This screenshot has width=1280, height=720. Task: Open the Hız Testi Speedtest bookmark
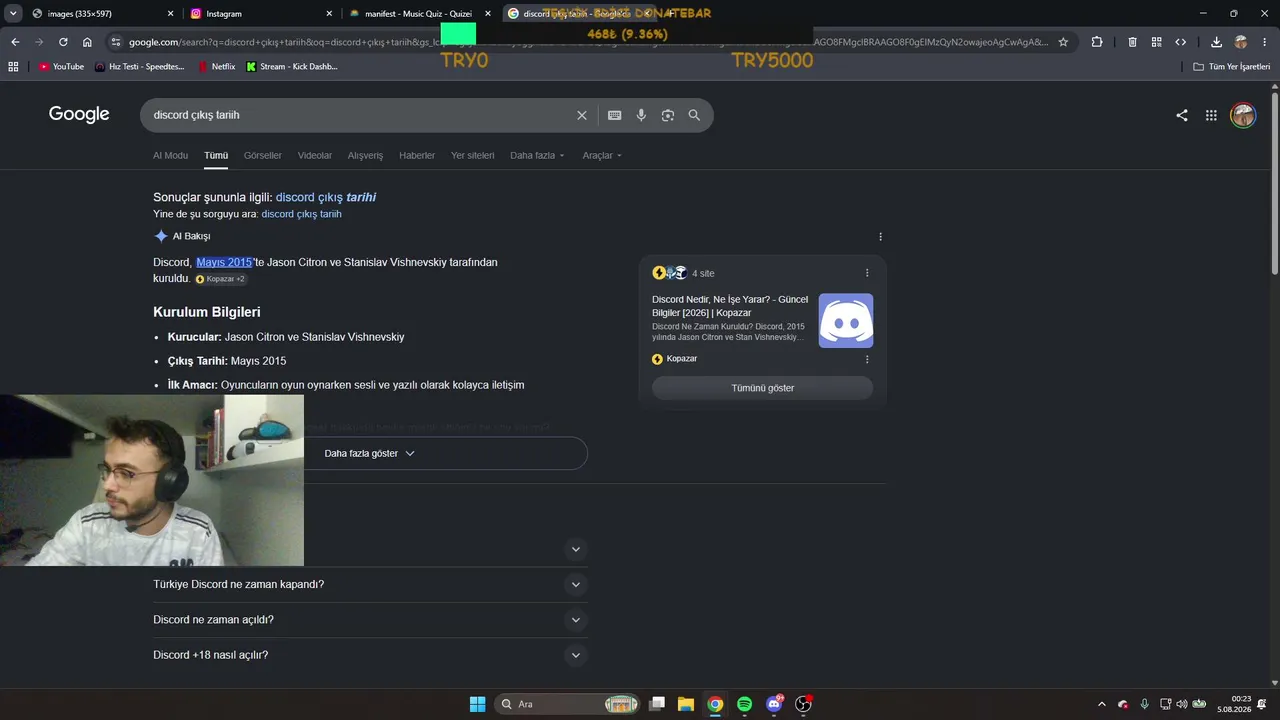(140, 66)
